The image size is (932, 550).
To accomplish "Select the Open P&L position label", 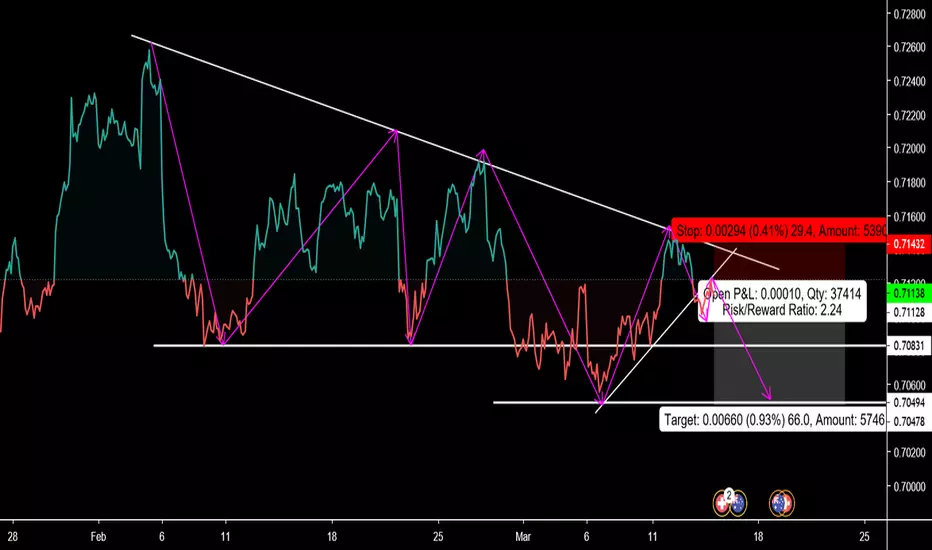I will click(782, 301).
